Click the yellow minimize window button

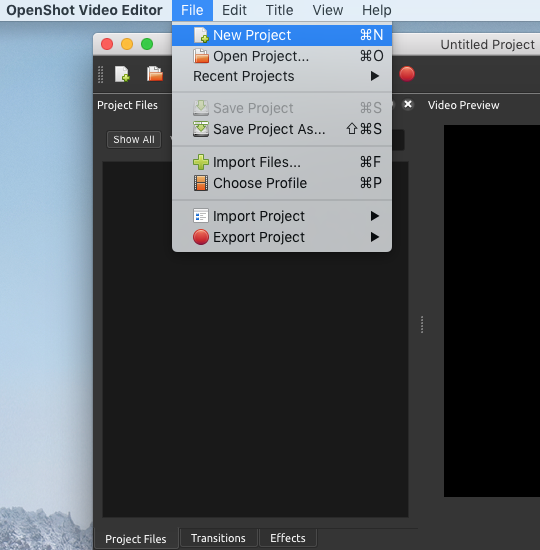127,44
